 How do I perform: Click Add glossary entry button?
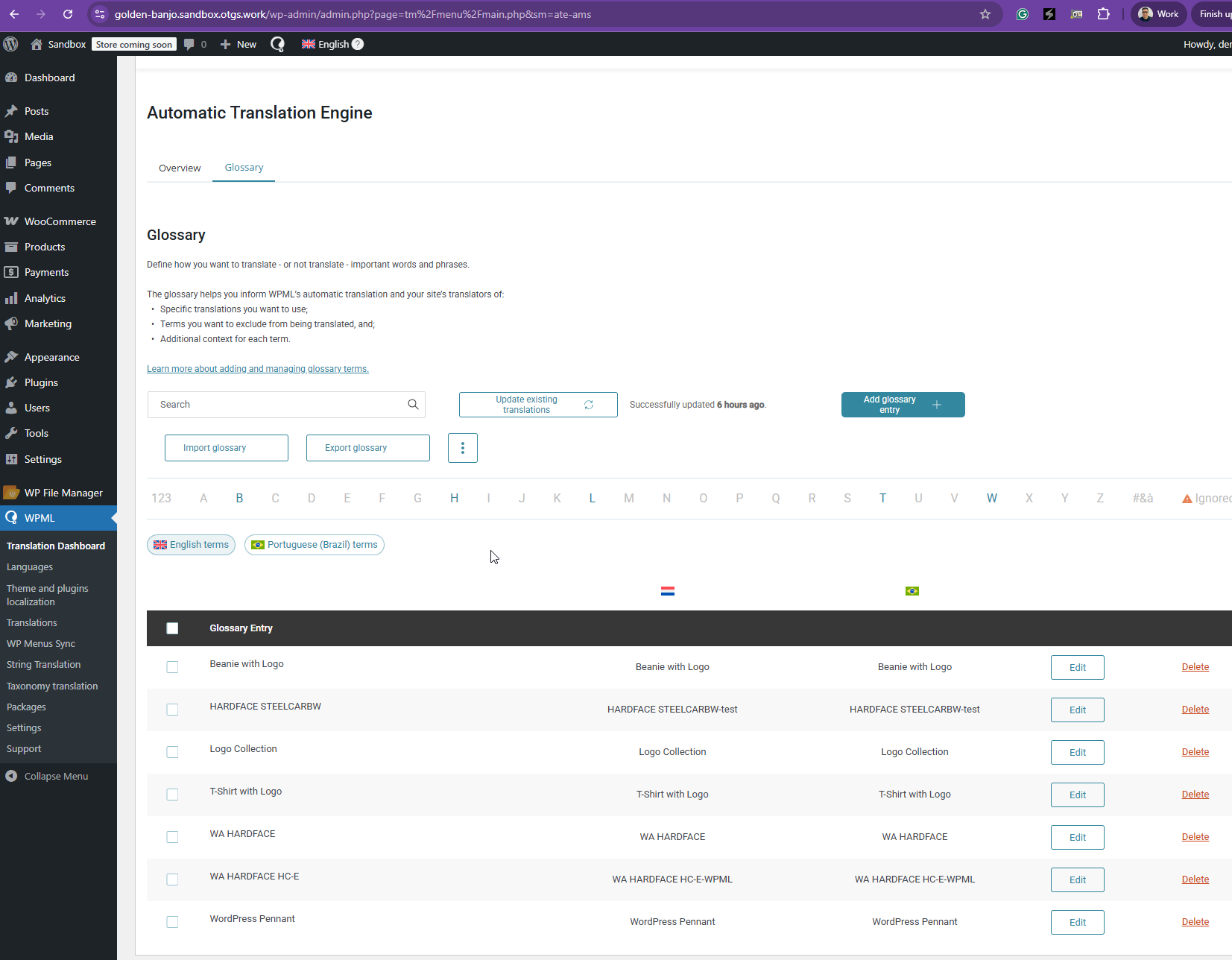pos(903,405)
